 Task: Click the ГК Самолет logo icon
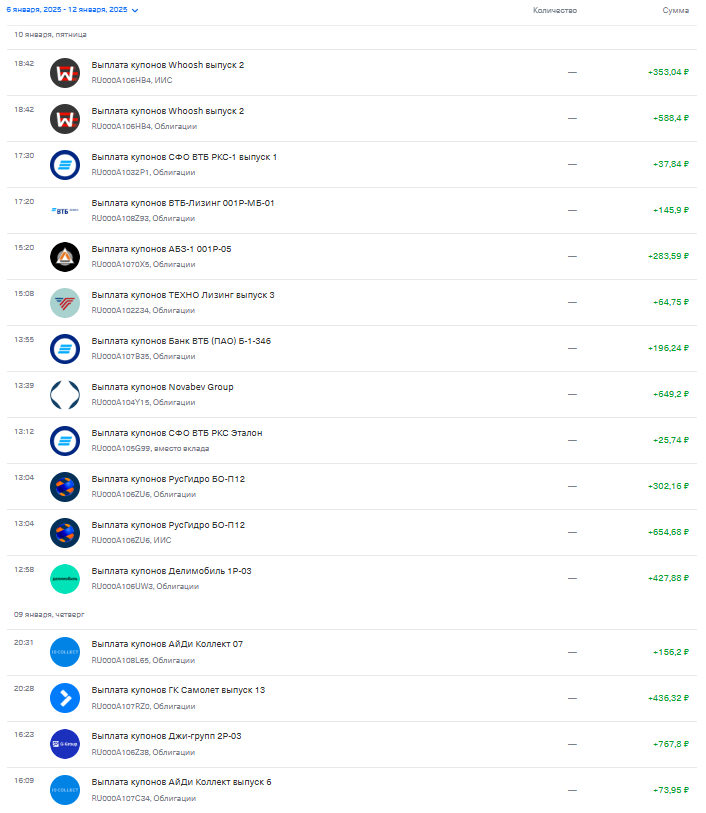pyautogui.click(x=65, y=698)
